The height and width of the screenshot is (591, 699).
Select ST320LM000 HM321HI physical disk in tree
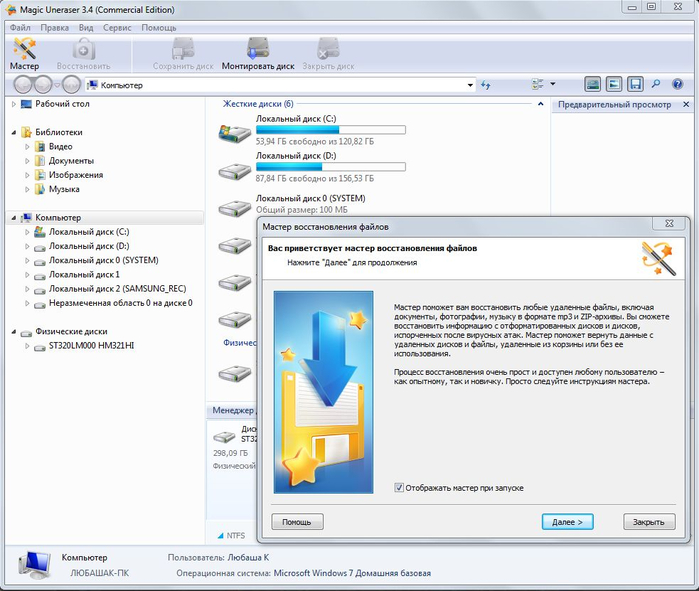[x=91, y=346]
